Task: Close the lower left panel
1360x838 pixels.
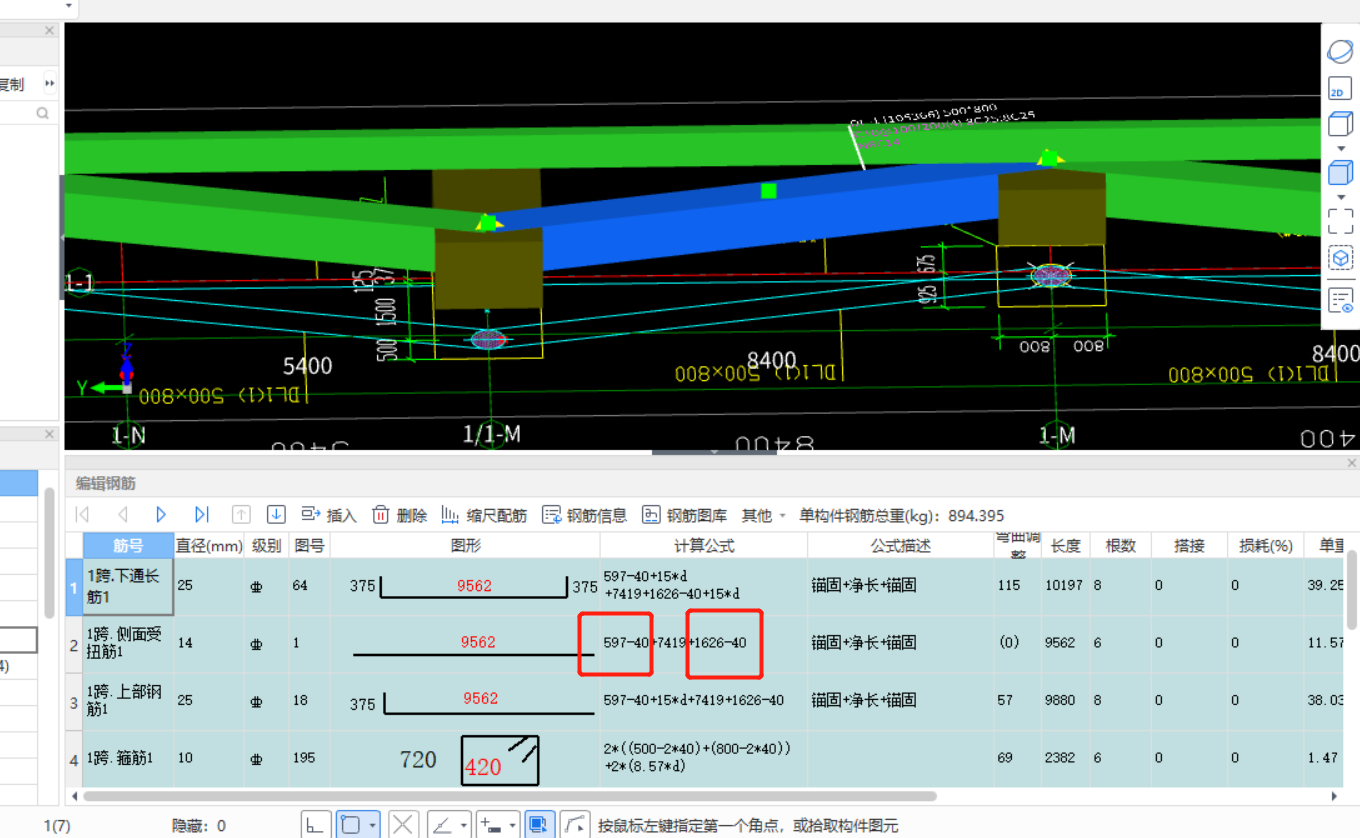Action: (49, 434)
